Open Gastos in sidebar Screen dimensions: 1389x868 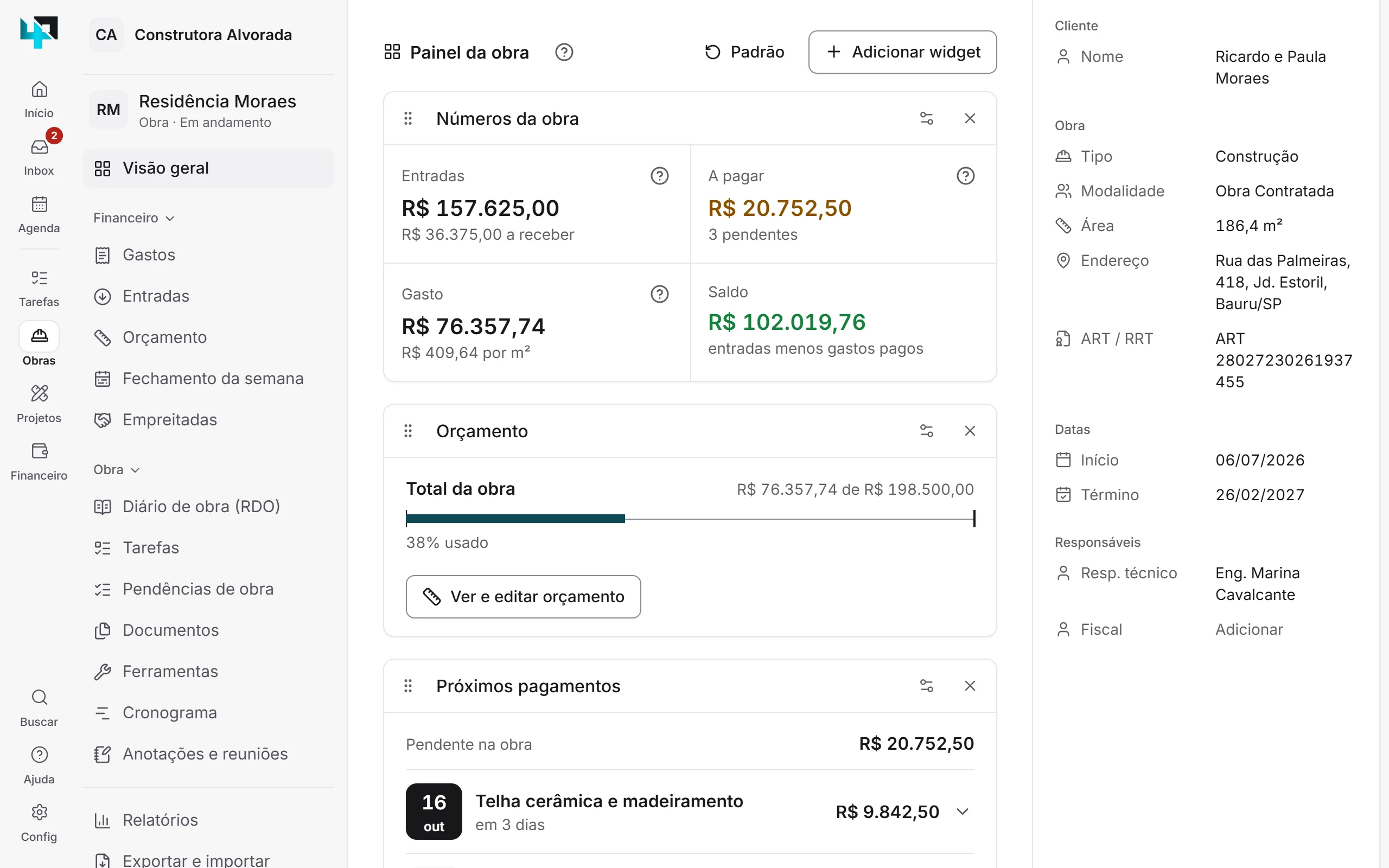(208, 255)
